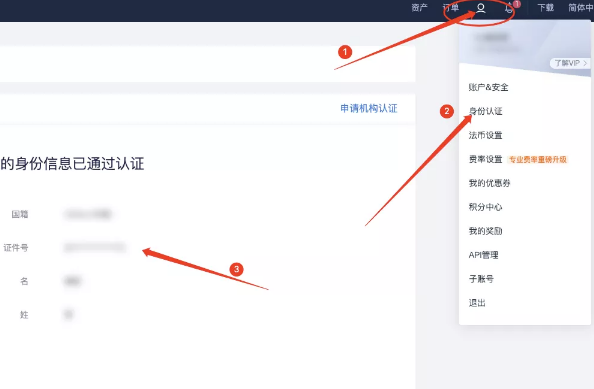Click the 证件号 label

pos(16,248)
